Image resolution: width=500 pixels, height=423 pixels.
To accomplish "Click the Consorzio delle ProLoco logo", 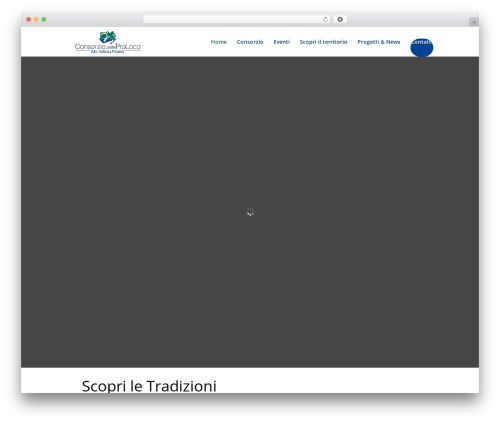I will pos(108,42).
